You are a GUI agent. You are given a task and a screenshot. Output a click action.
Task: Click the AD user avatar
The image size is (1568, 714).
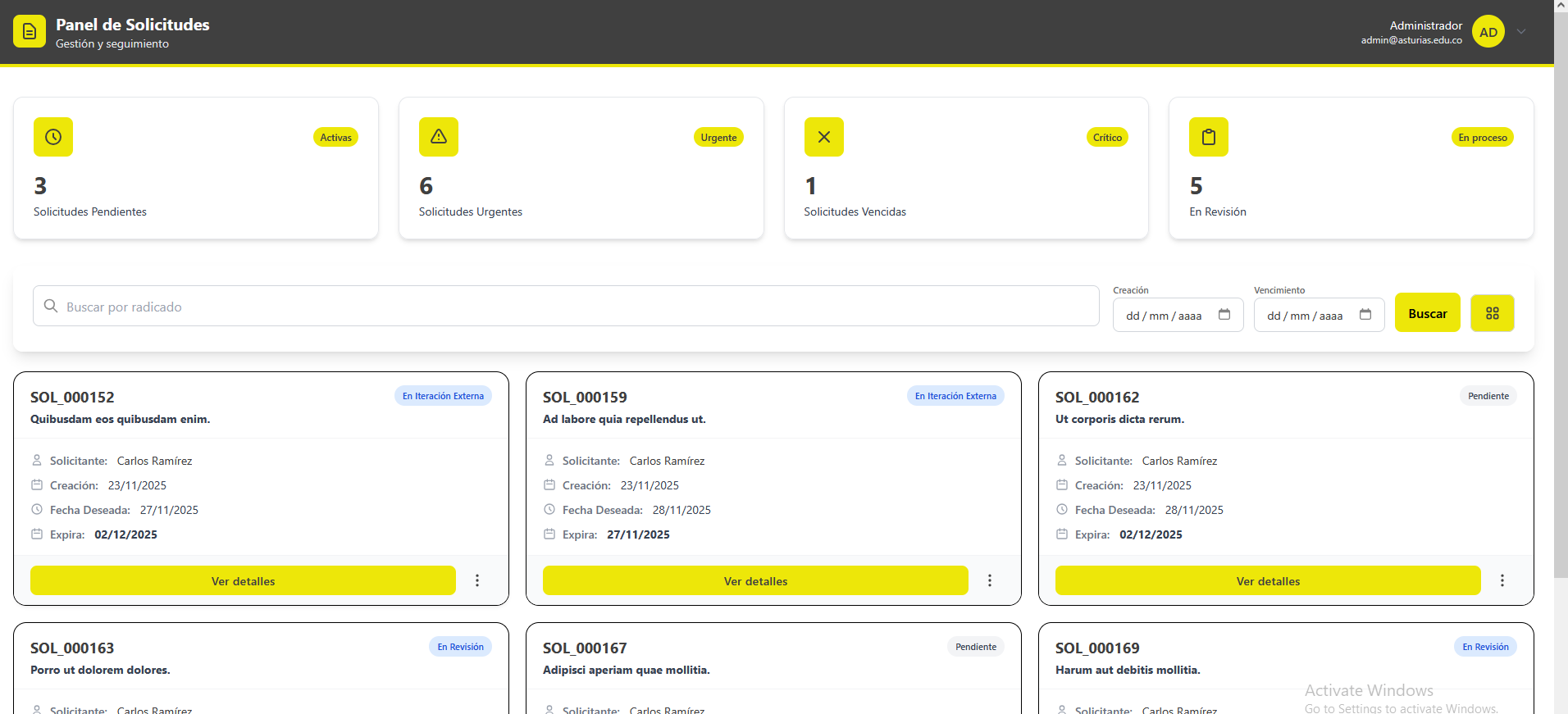point(1488,32)
